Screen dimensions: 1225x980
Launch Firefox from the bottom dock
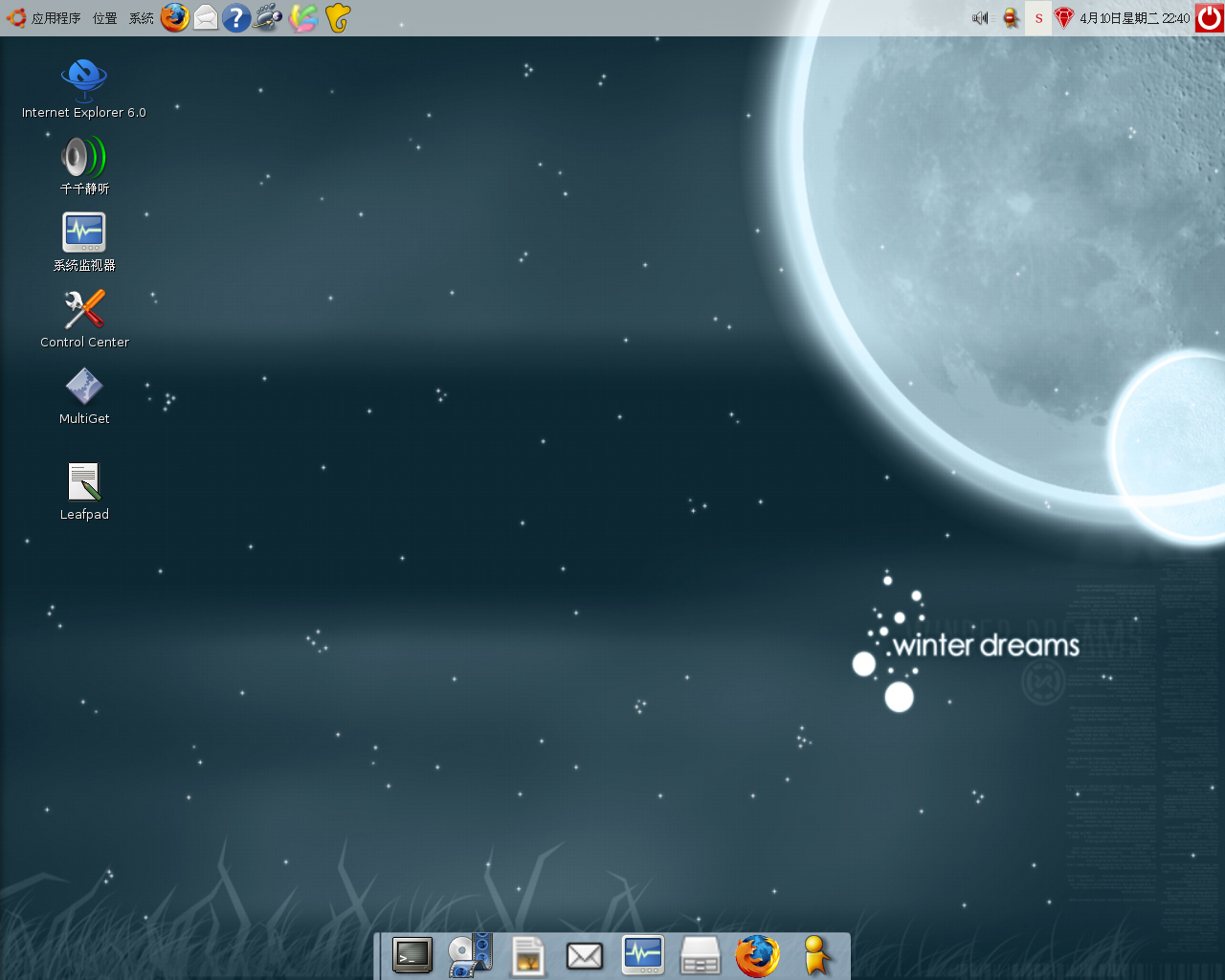757,956
